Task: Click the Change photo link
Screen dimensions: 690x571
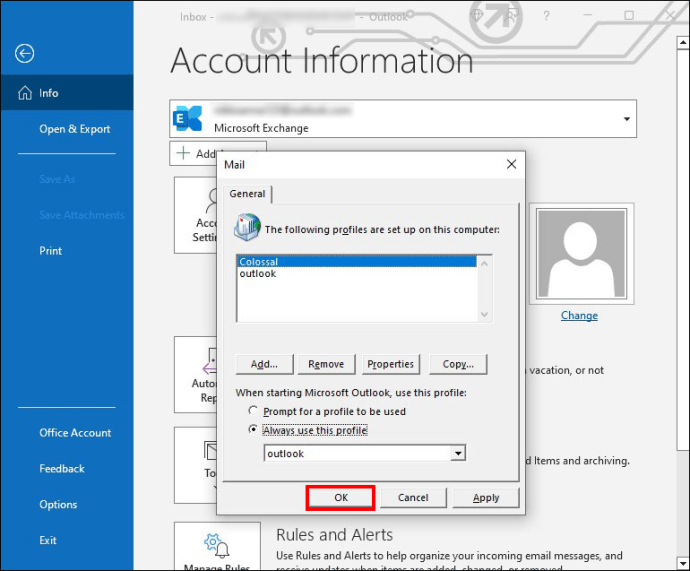Action: click(x=579, y=315)
